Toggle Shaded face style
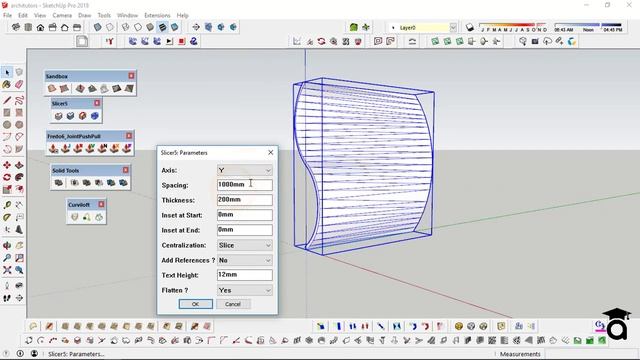The width and height of the screenshot is (640, 360). coord(150,27)
